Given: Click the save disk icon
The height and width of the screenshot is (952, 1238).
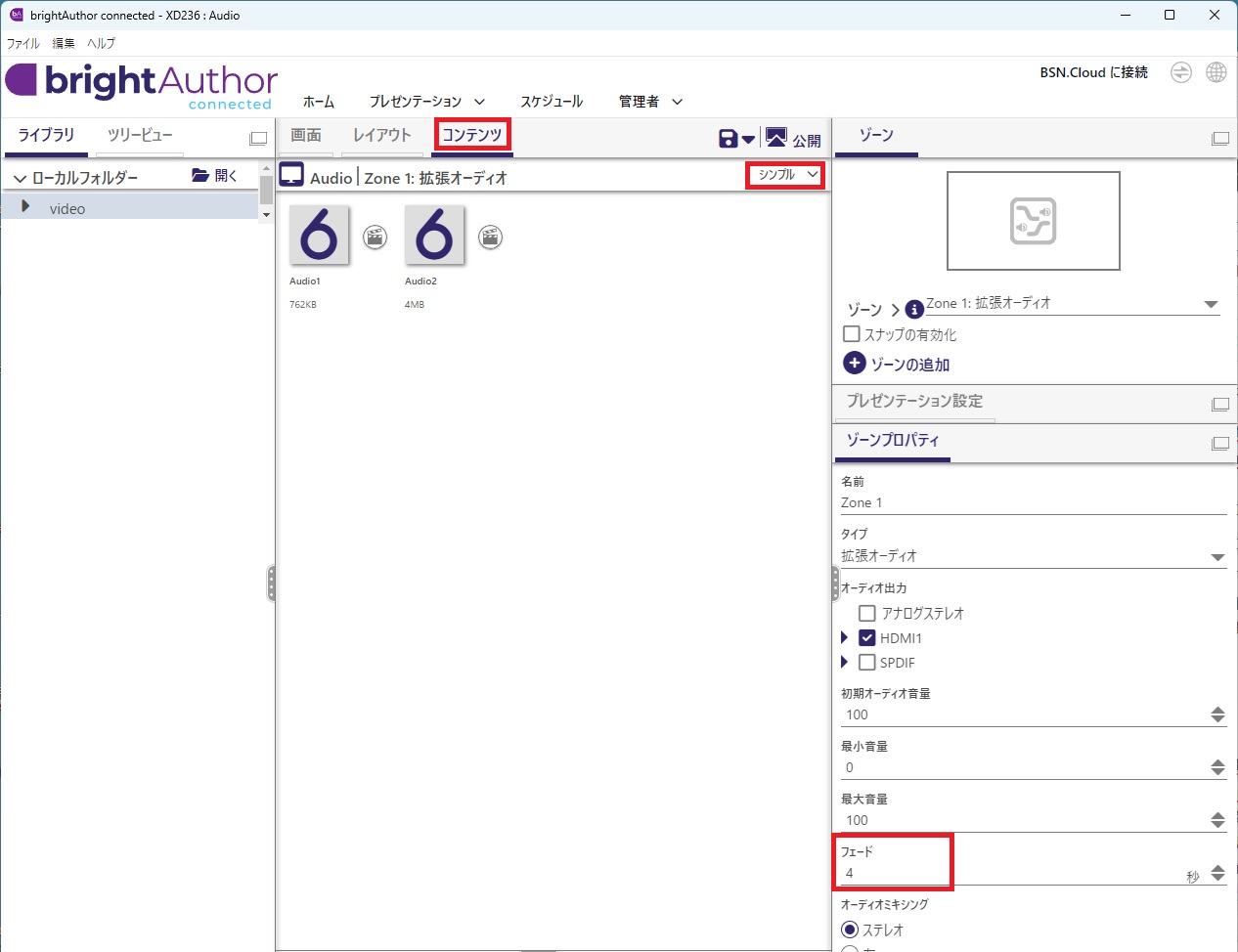Looking at the screenshot, I should [728, 139].
